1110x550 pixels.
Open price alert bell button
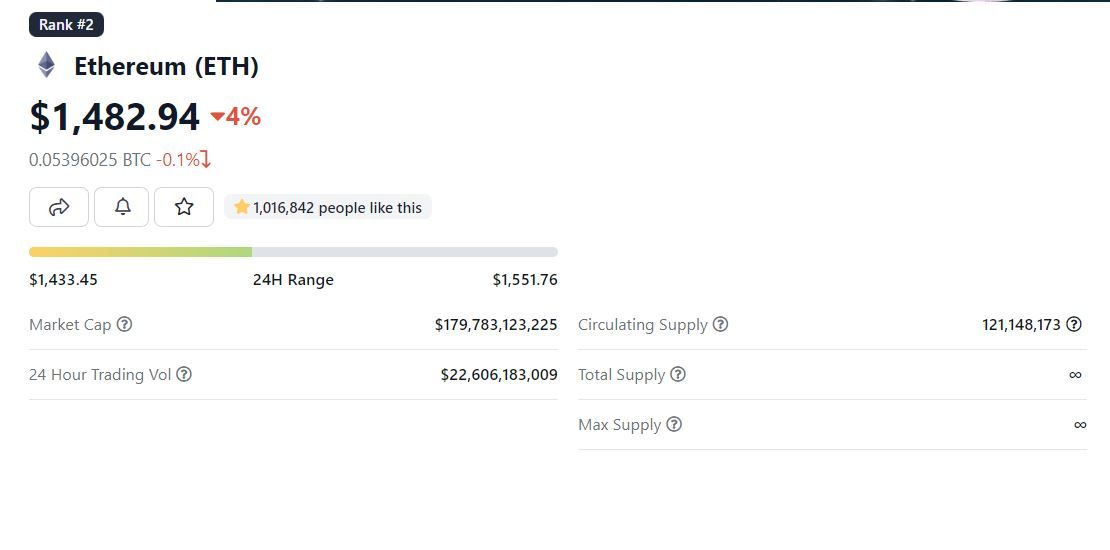coord(122,207)
